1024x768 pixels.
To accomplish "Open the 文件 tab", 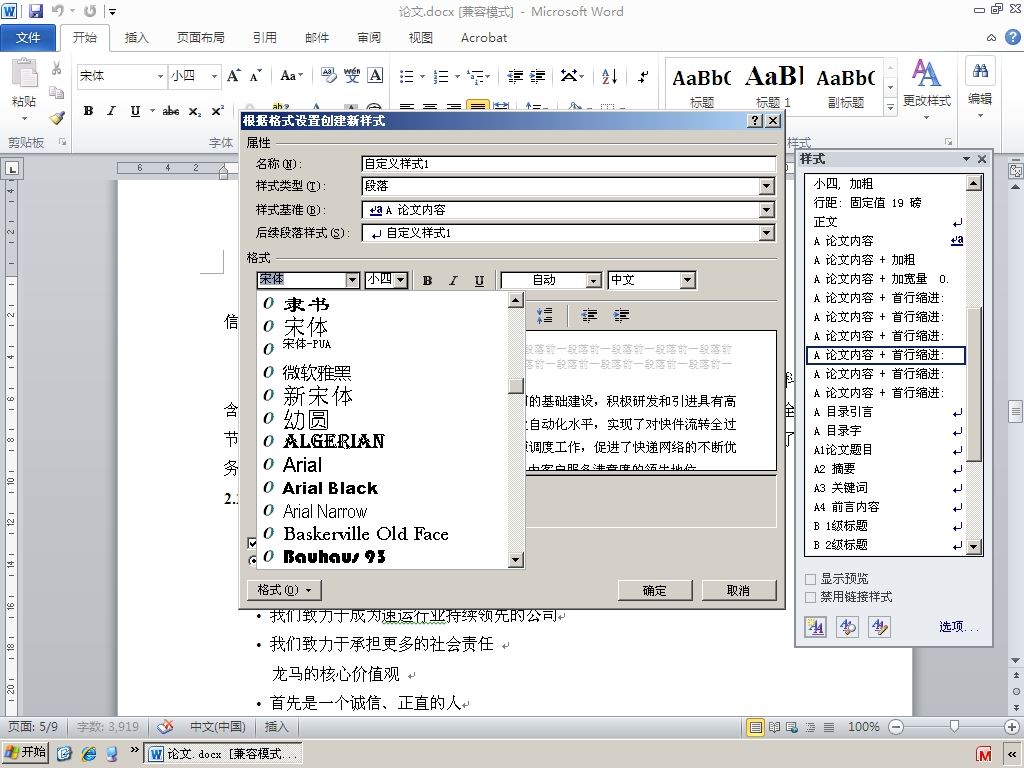I will tap(28, 38).
